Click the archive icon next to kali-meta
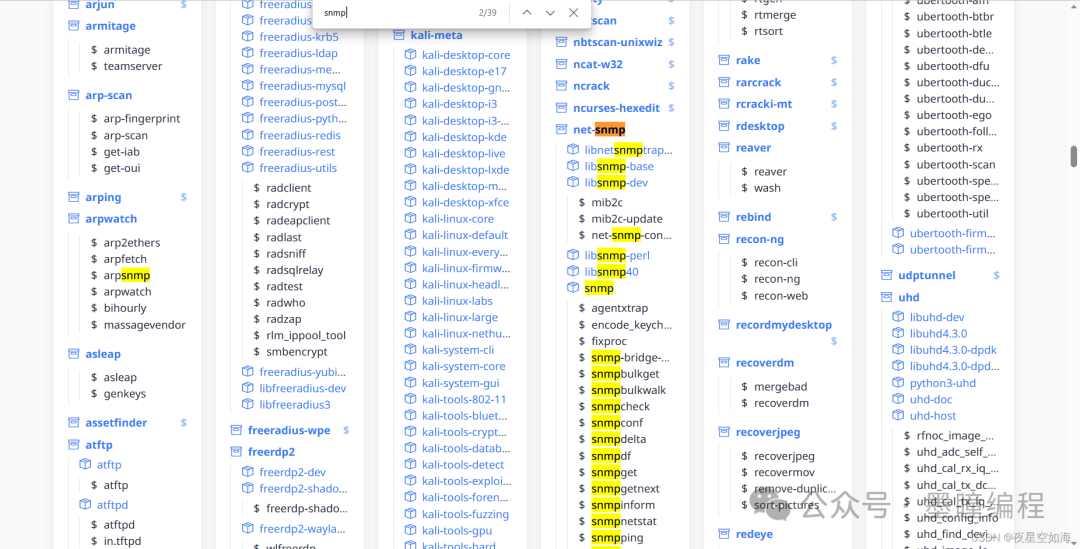This screenshot has height=549, width=1080. coord(399,35)
